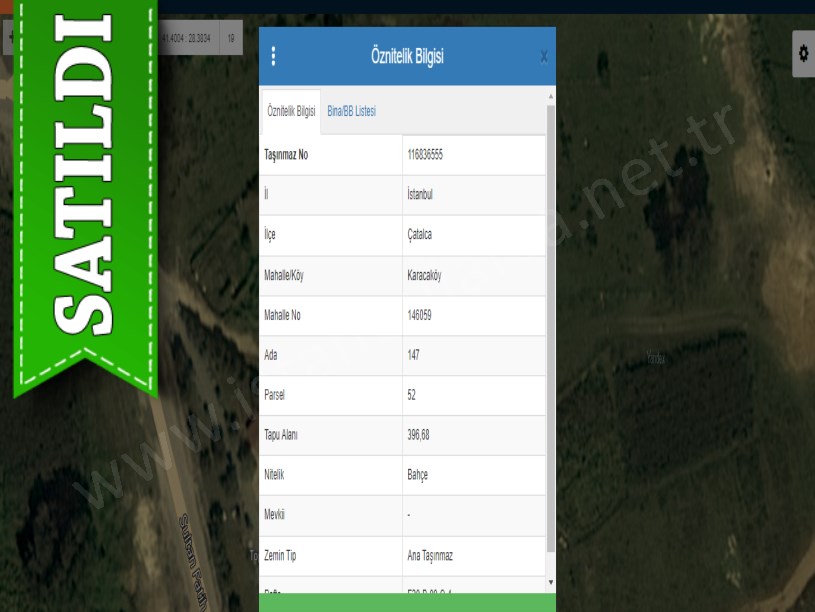The height and width of the screenshot is (612, 815).
Task: Open the three-dot menu in panel header
Action: (273, 57)
